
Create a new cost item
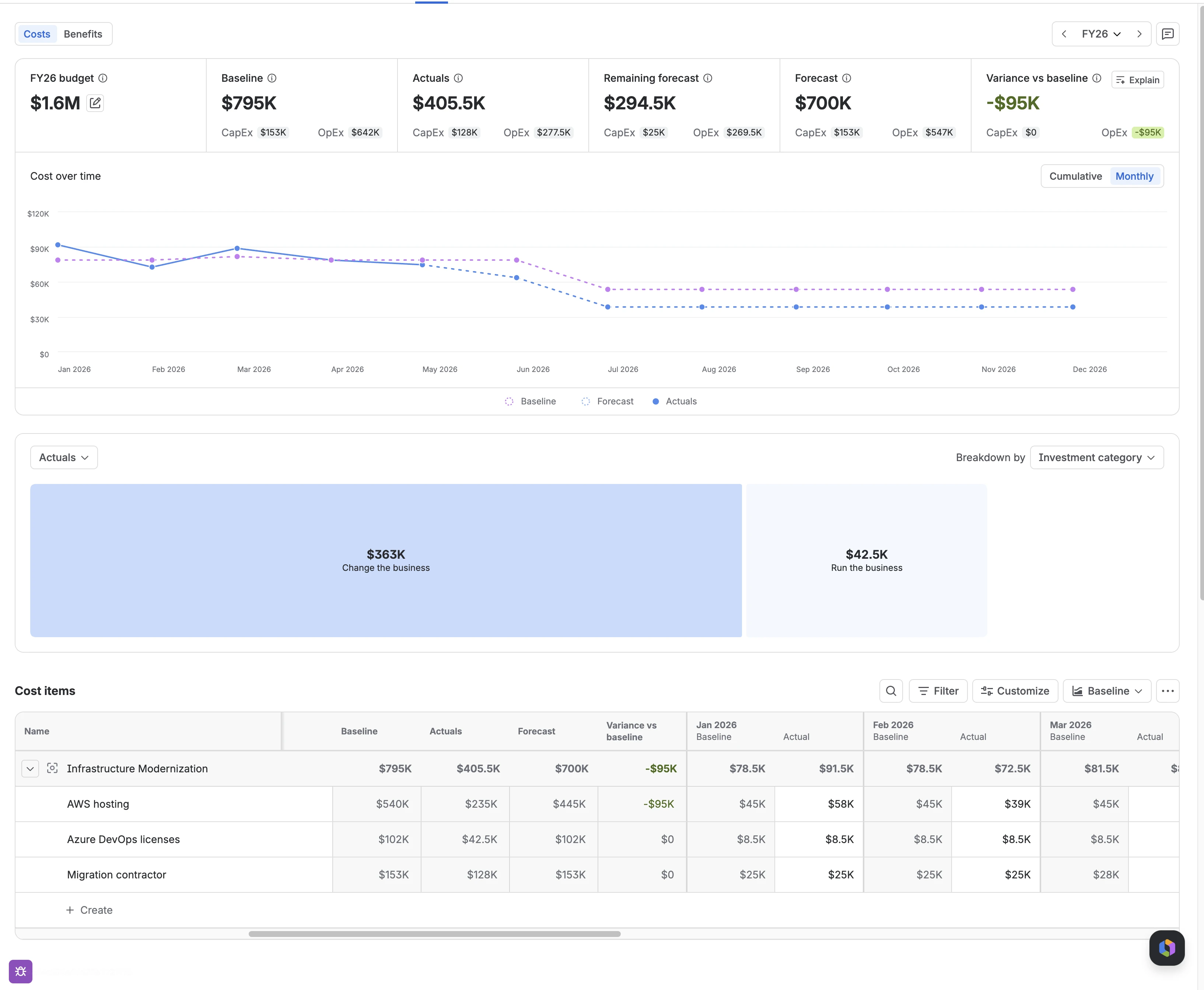pos(89,910)
